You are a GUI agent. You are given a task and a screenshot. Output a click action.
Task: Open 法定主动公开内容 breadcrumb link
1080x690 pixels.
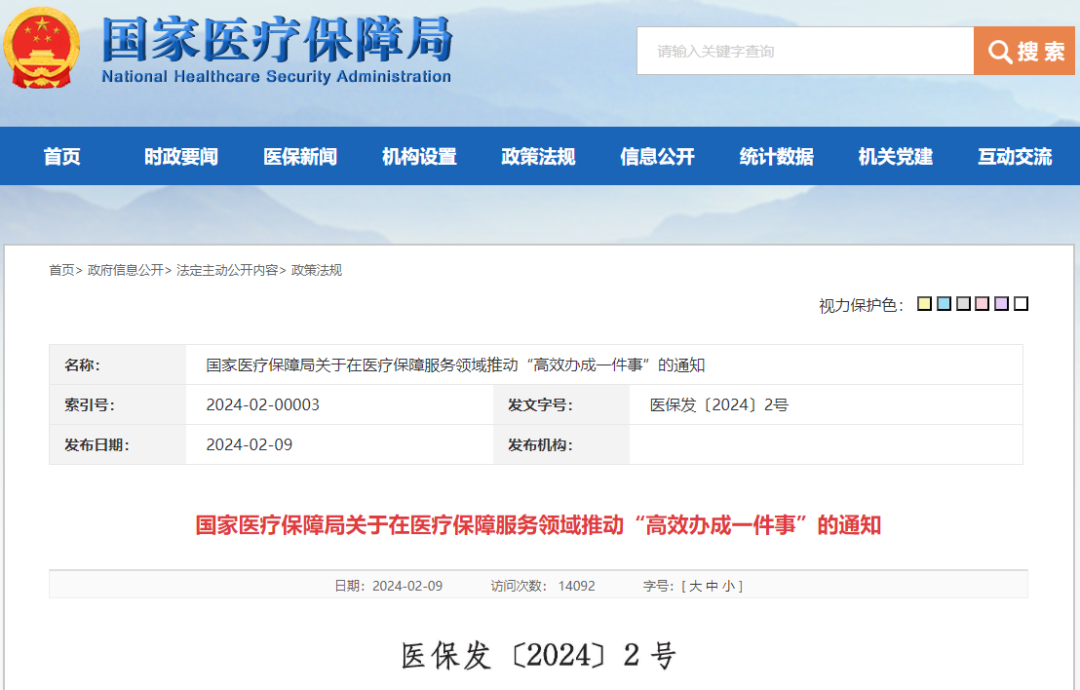click(227, 270)
